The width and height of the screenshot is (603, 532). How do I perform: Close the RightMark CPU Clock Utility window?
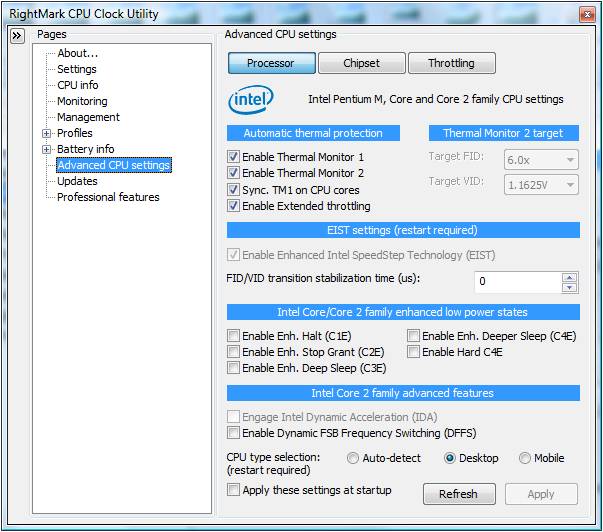pyautogui.click(x=587, y=15)
